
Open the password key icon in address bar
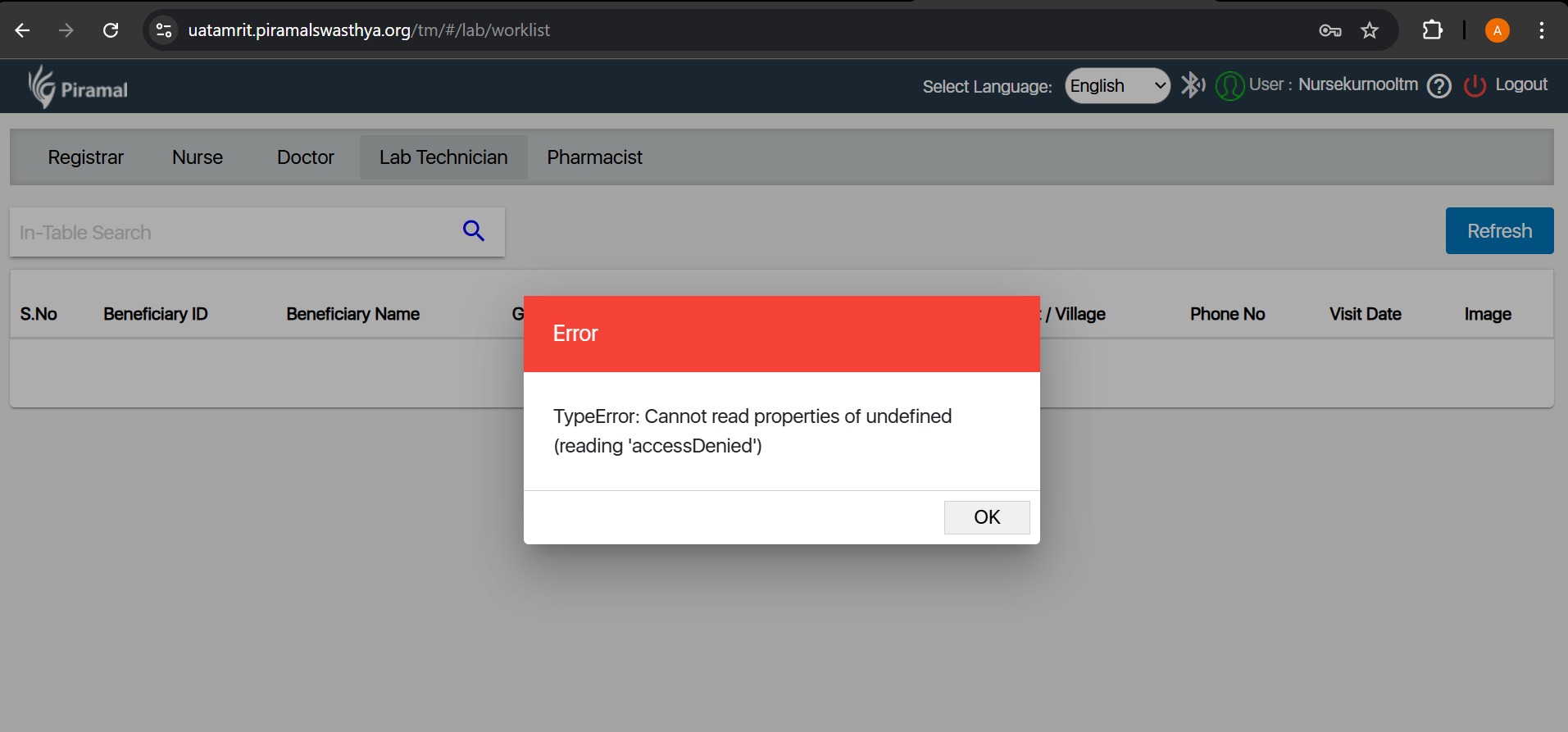coord(1329,30)
